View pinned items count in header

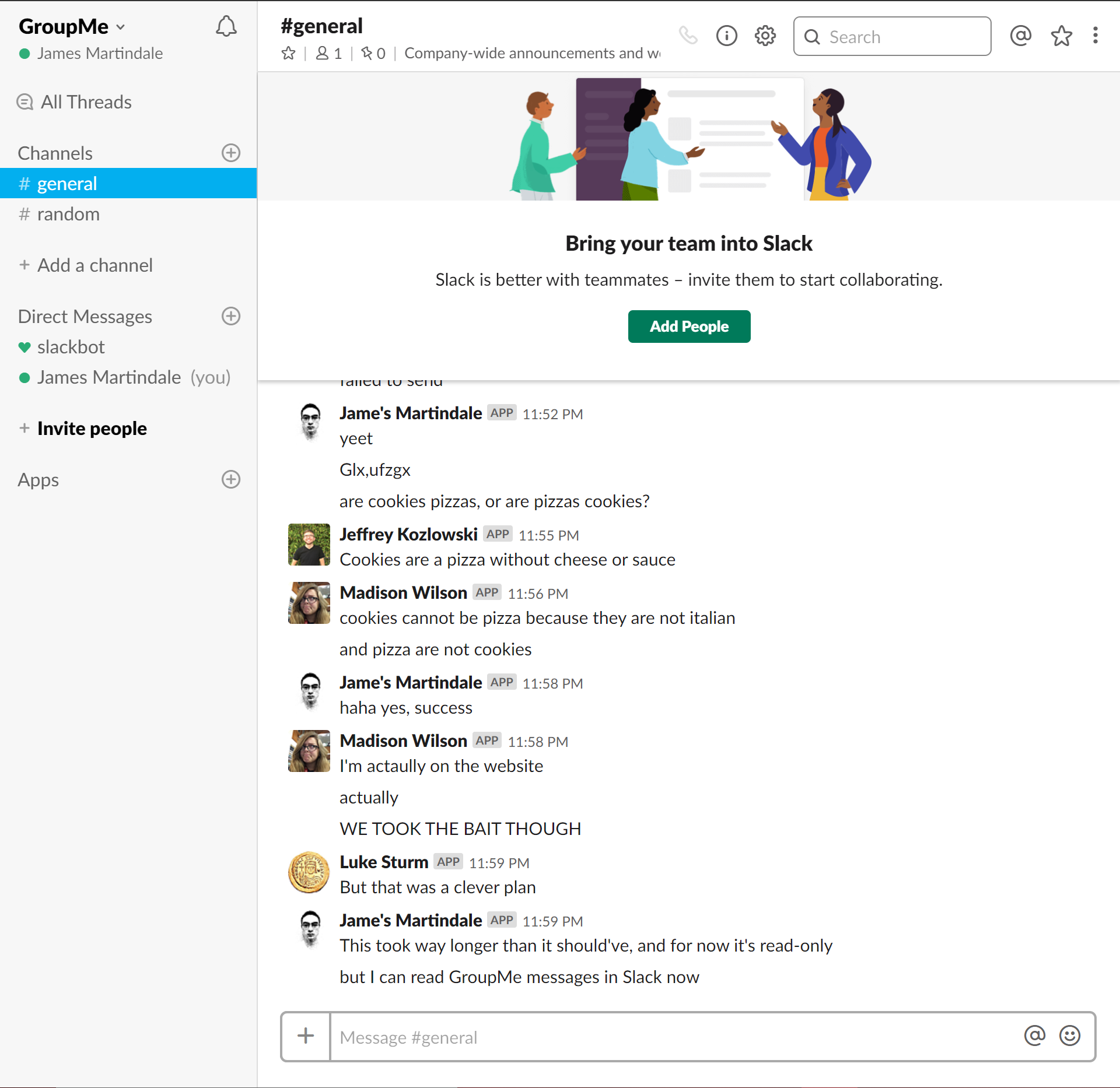pyautogui.click(x=373, y=54)
